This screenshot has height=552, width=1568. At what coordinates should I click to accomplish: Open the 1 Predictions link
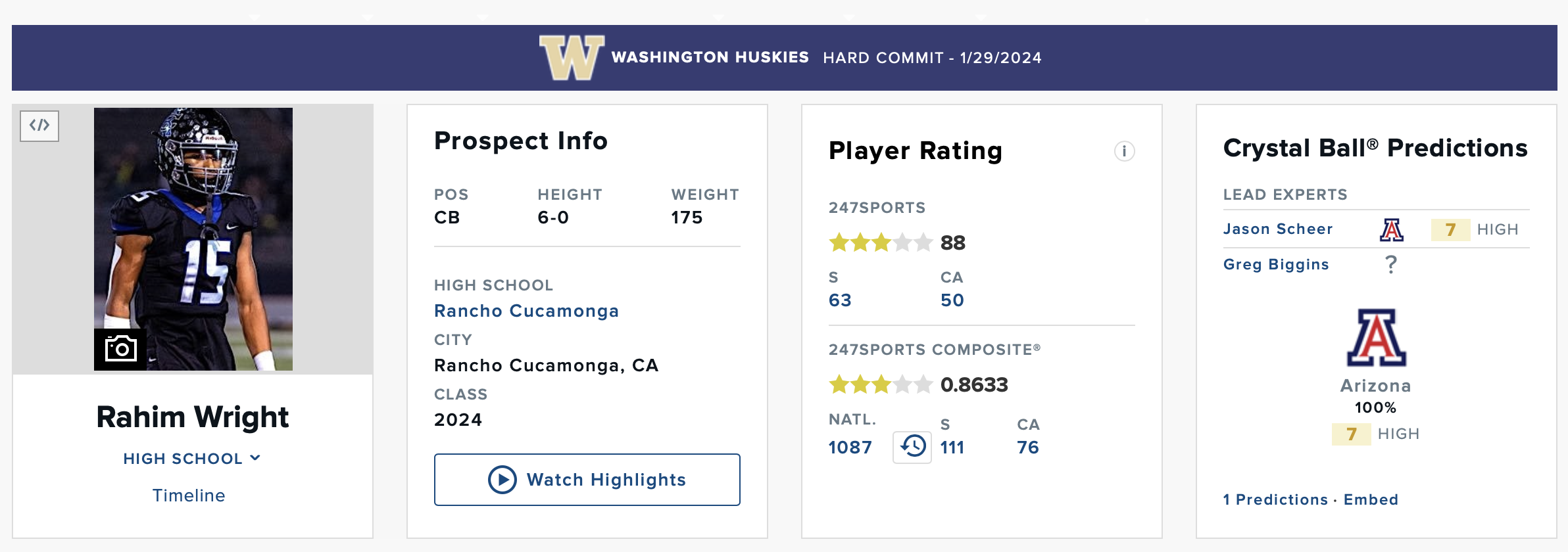pyautogui.click(x=1275, y=499)
